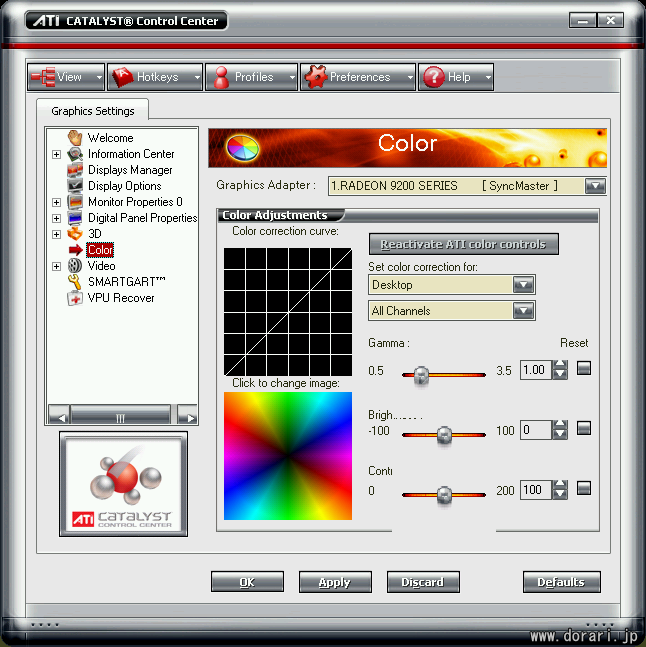Image resolution: width=646 pixels, height=647 pixels.
Task: Increase Contrast with the up stepper
Action: 559,485
